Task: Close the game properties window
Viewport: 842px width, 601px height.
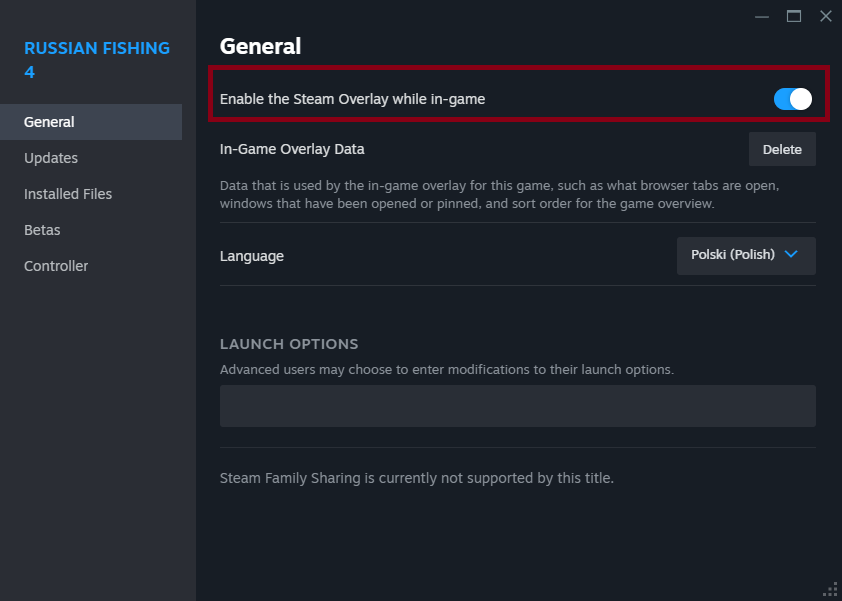Action: coord(826,16)
